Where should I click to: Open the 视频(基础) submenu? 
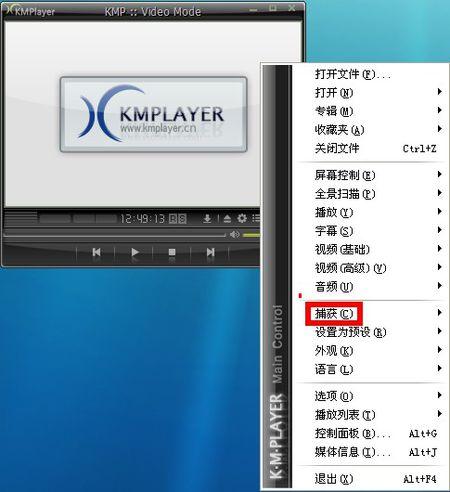tap(371, 249)
